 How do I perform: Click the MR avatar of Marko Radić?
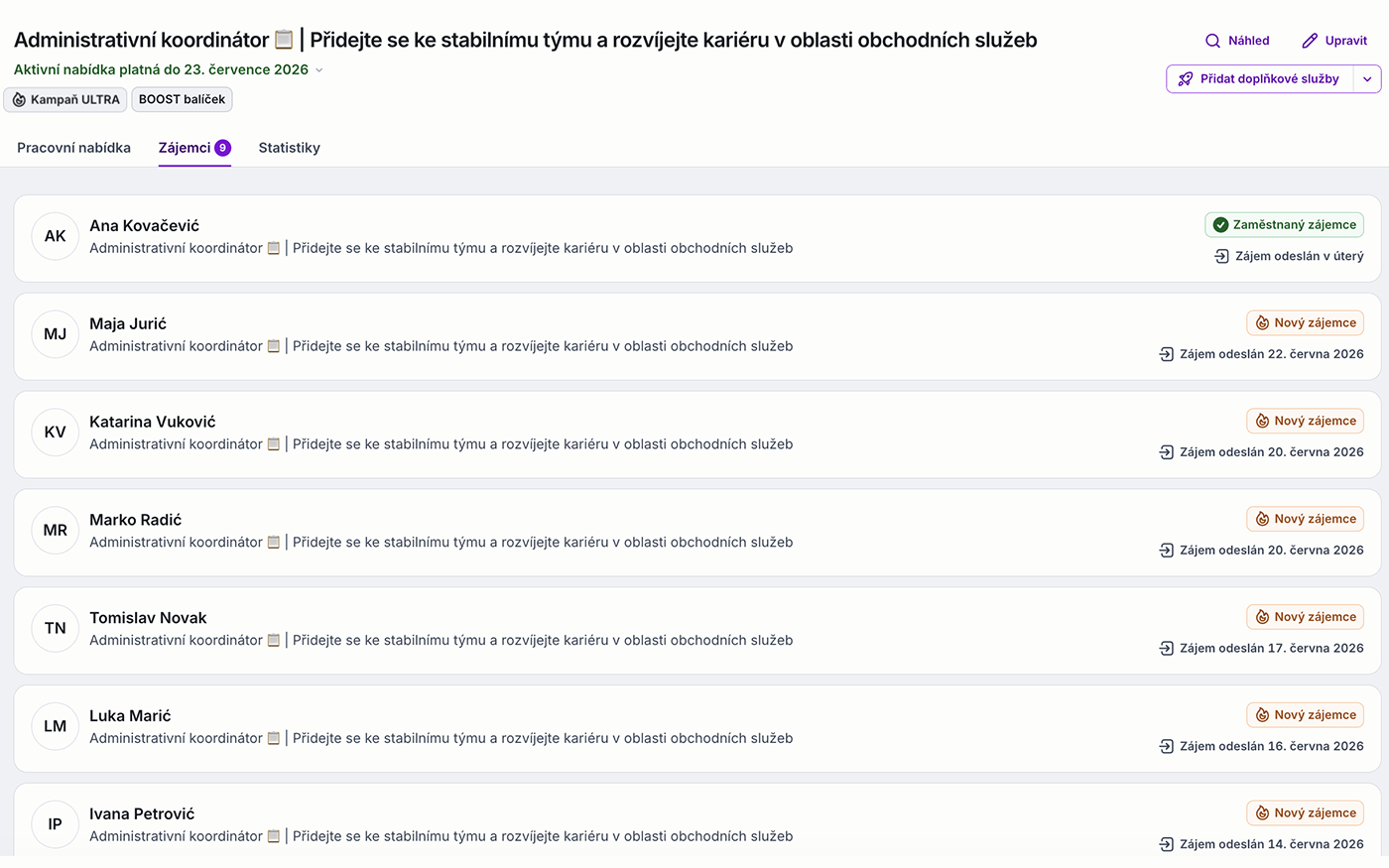pos(56,531)
